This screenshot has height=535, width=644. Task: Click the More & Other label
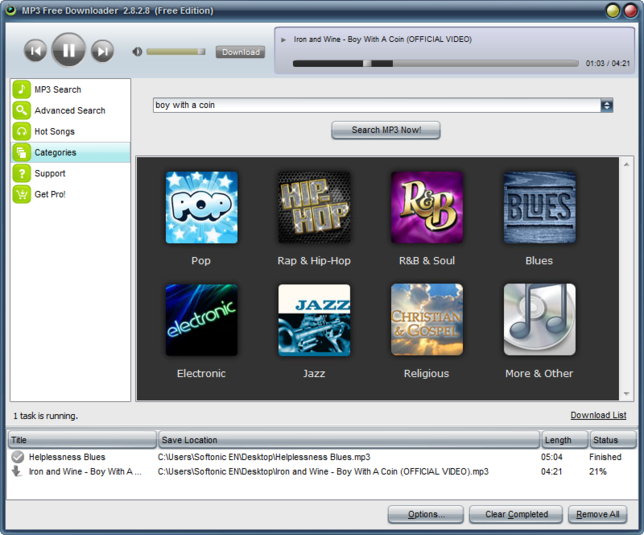point(539,374)
